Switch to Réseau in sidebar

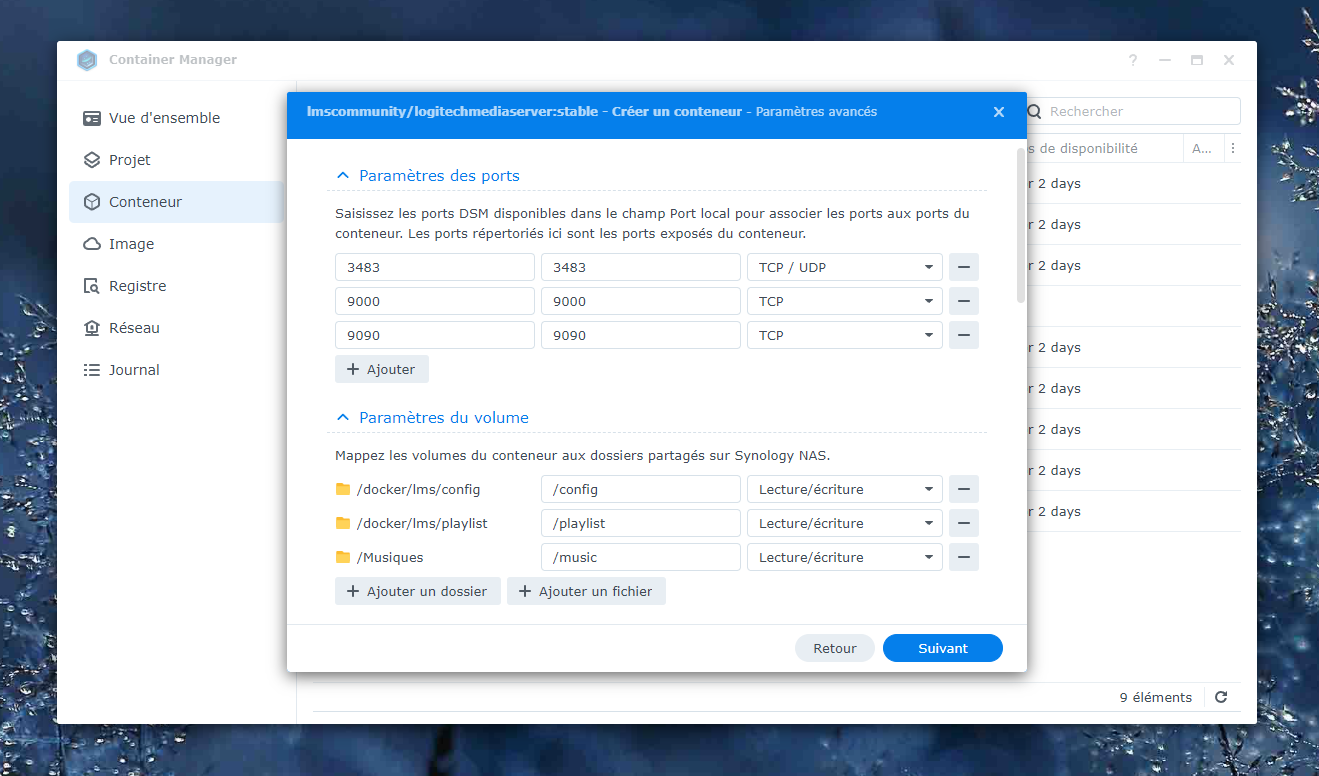(176, 328)
